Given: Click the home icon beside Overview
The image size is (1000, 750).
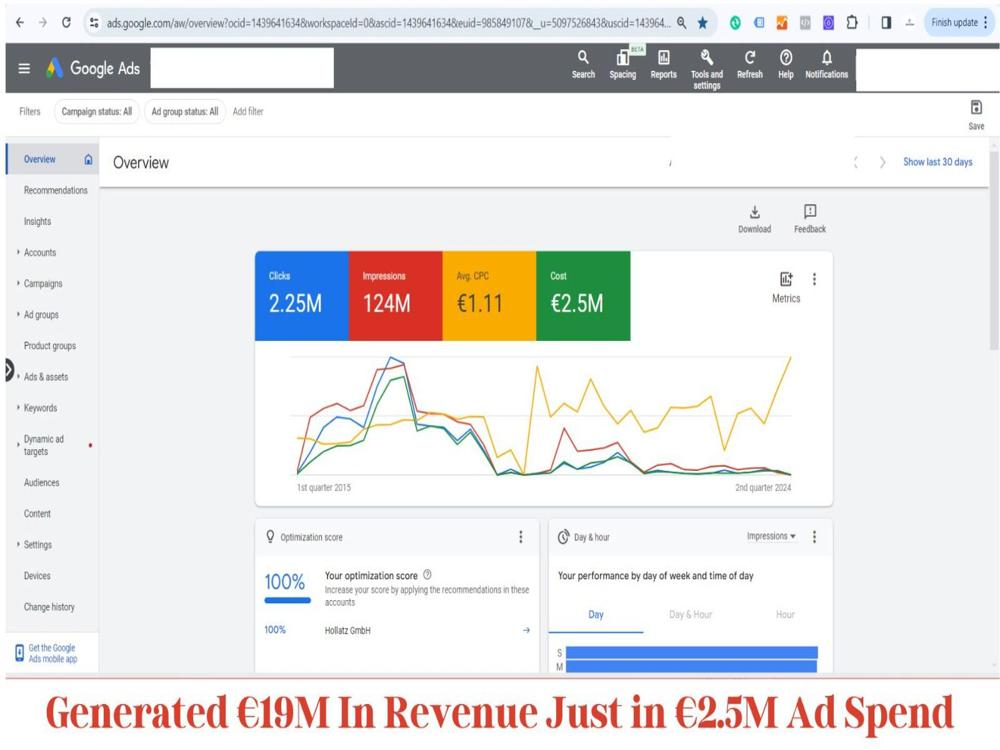Looking at the screenshot, I should point(88,159).
